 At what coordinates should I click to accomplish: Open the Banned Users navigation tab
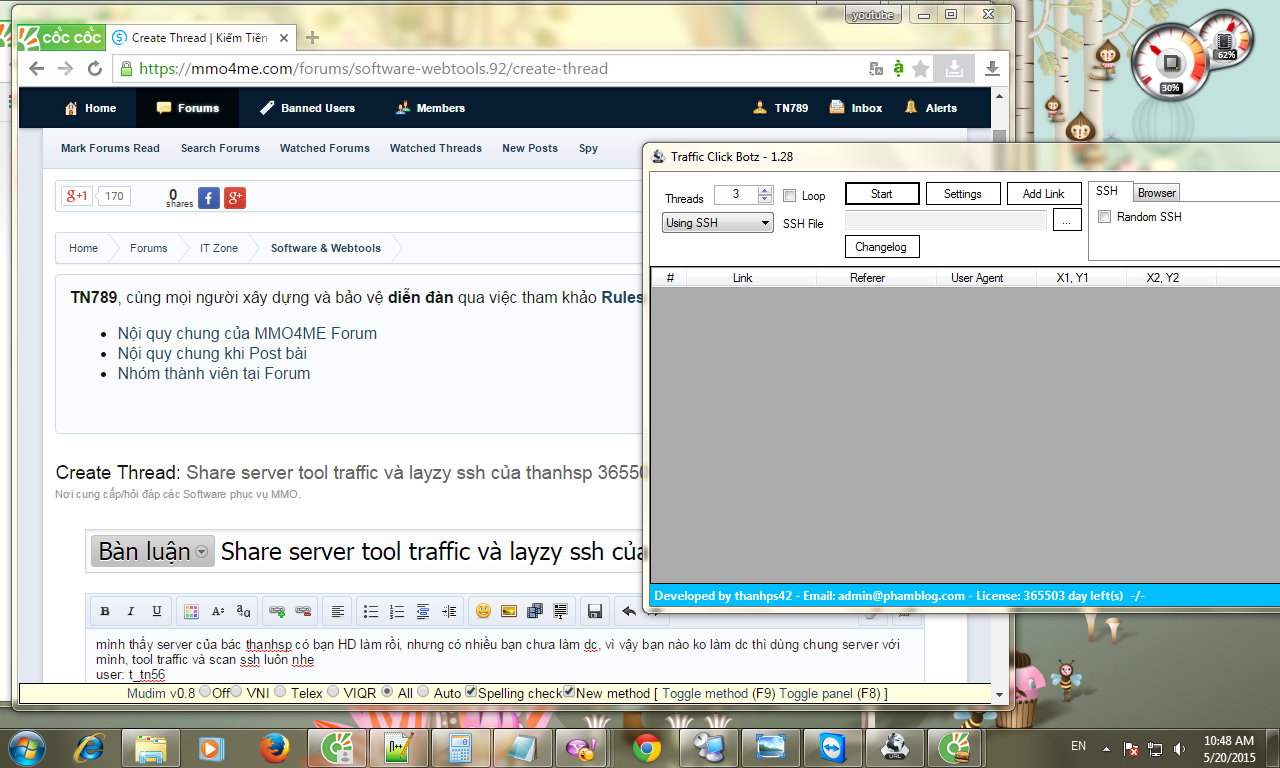click(x=307, y=108)
